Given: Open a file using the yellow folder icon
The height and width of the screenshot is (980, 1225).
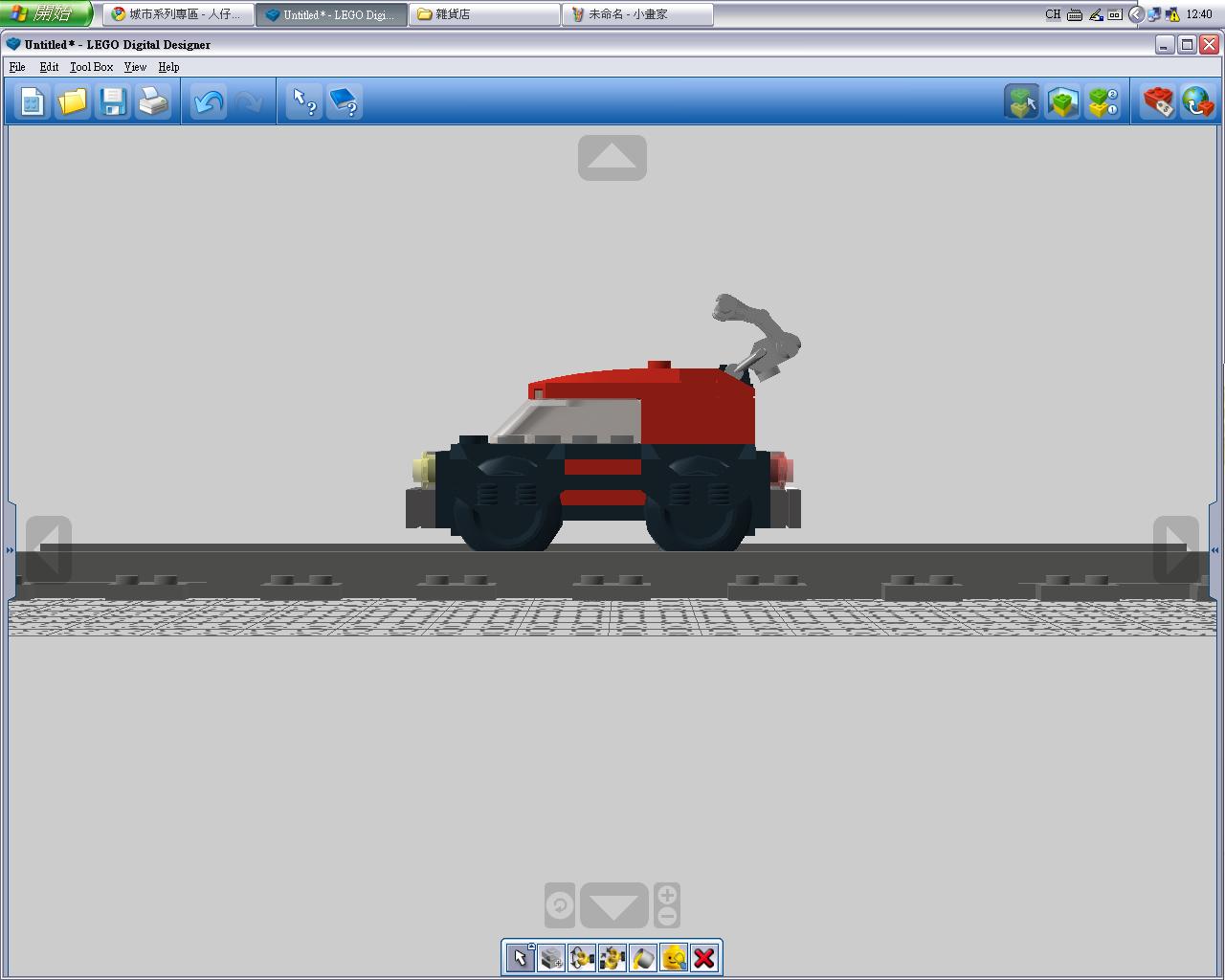Looking at the screenshot, I should (x=72, y=101).
